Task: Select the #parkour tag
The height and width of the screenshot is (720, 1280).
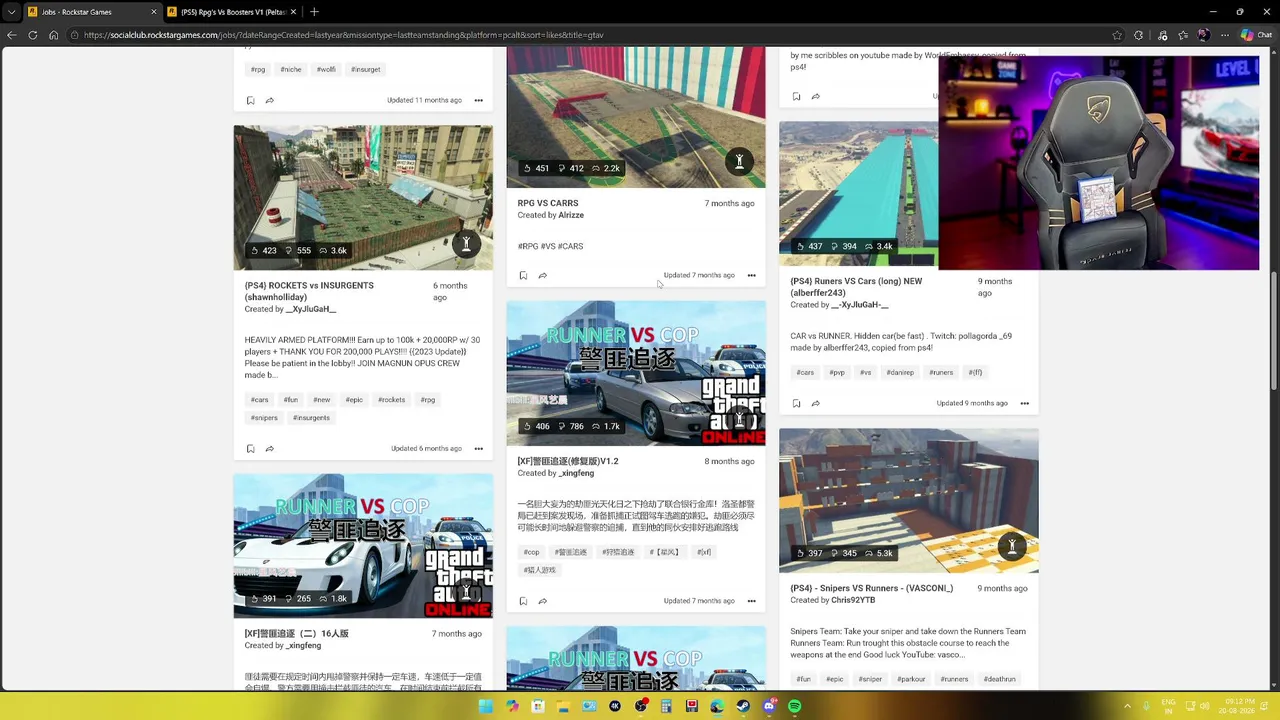Action: 911,680
